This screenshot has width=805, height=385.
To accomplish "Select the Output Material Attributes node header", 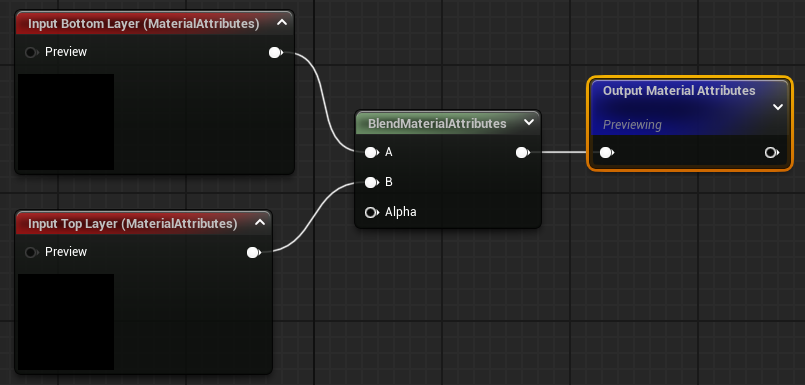I will click(x=679, y=91).
